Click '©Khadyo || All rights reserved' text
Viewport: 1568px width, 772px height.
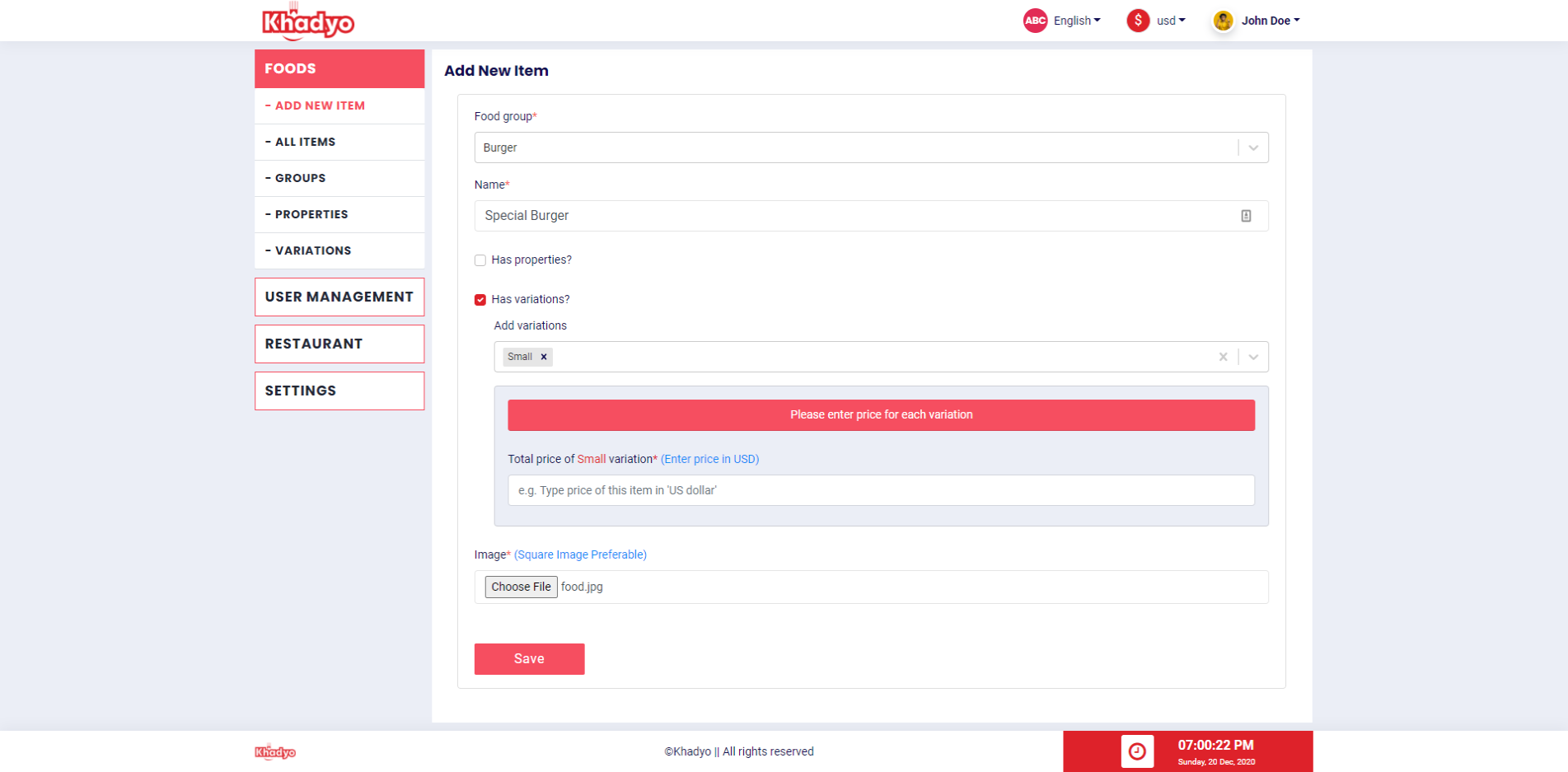tap(739, 751)
